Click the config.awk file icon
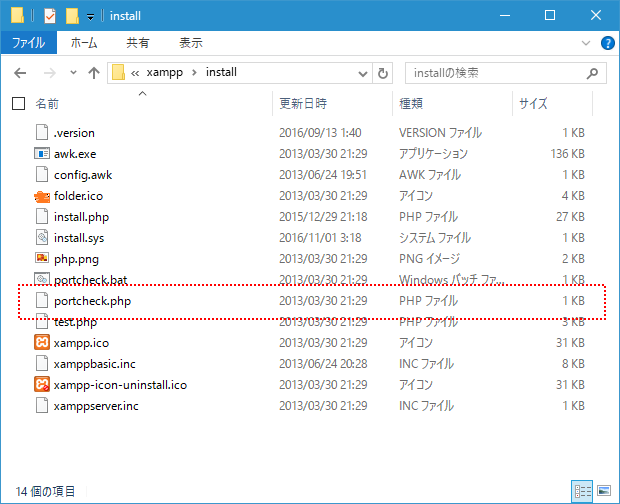 pos(42,174)
